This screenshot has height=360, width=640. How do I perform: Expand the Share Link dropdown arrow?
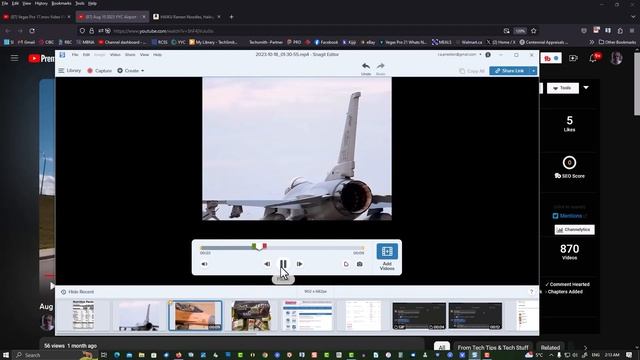533,71
